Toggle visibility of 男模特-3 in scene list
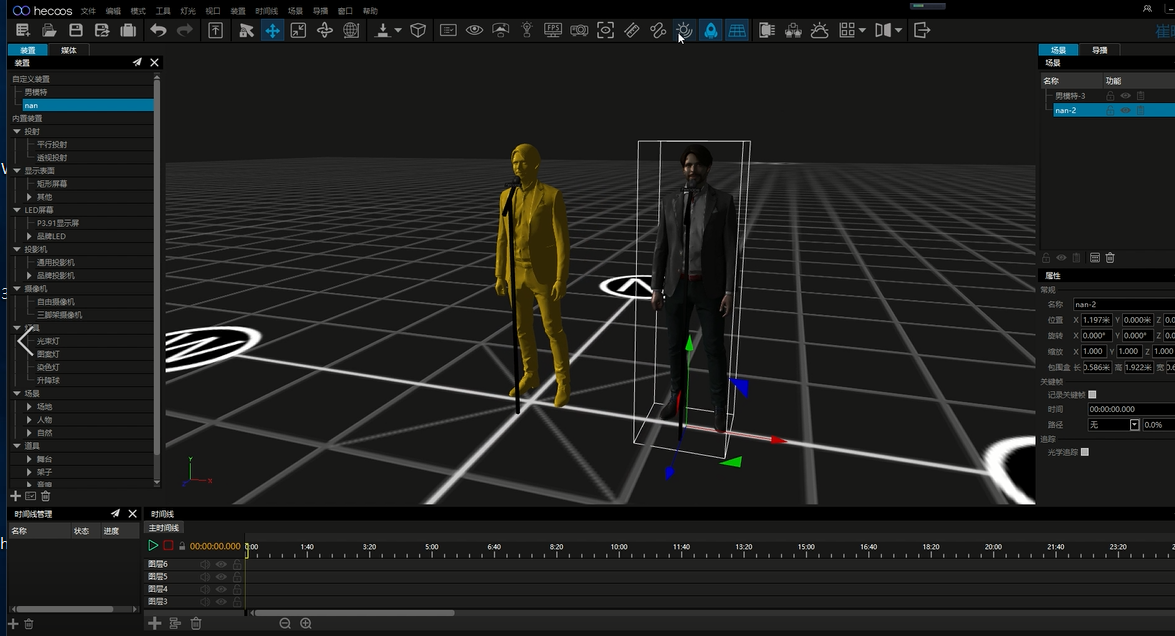 pyautogui.click(x=1125, y=96)
